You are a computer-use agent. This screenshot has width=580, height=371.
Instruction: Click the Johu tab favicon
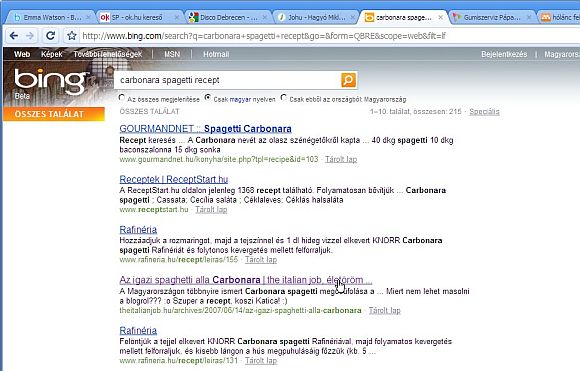(281, 17)
